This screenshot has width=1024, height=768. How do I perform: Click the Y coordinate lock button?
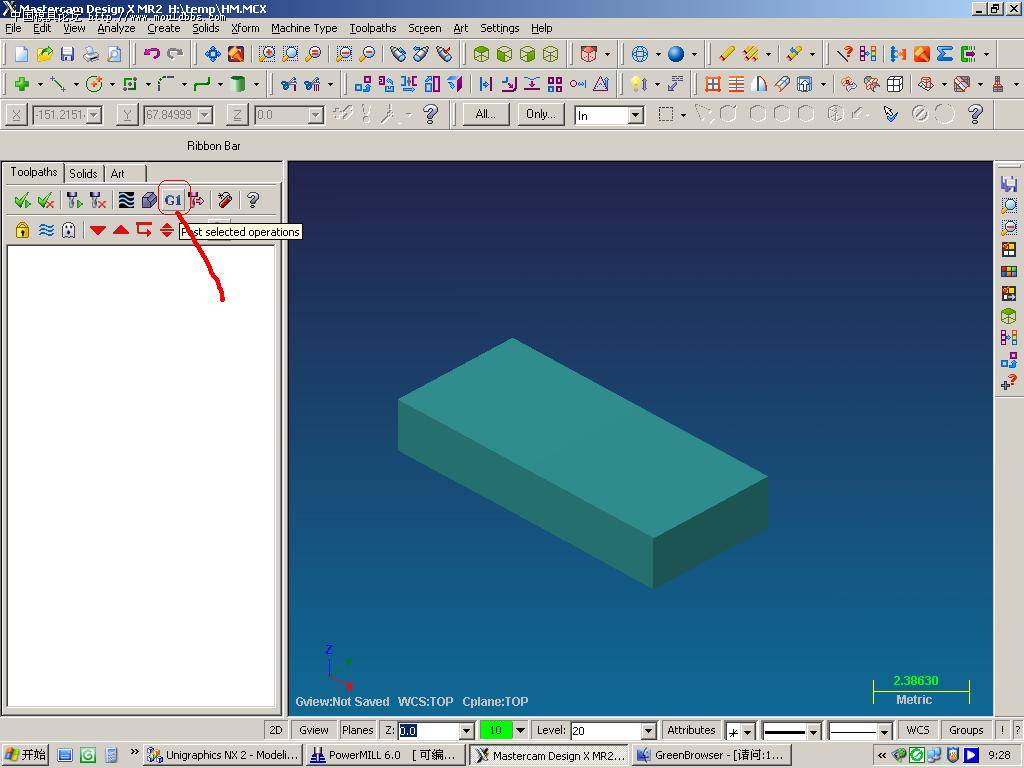pyautogui.click(x=127, y=115)
